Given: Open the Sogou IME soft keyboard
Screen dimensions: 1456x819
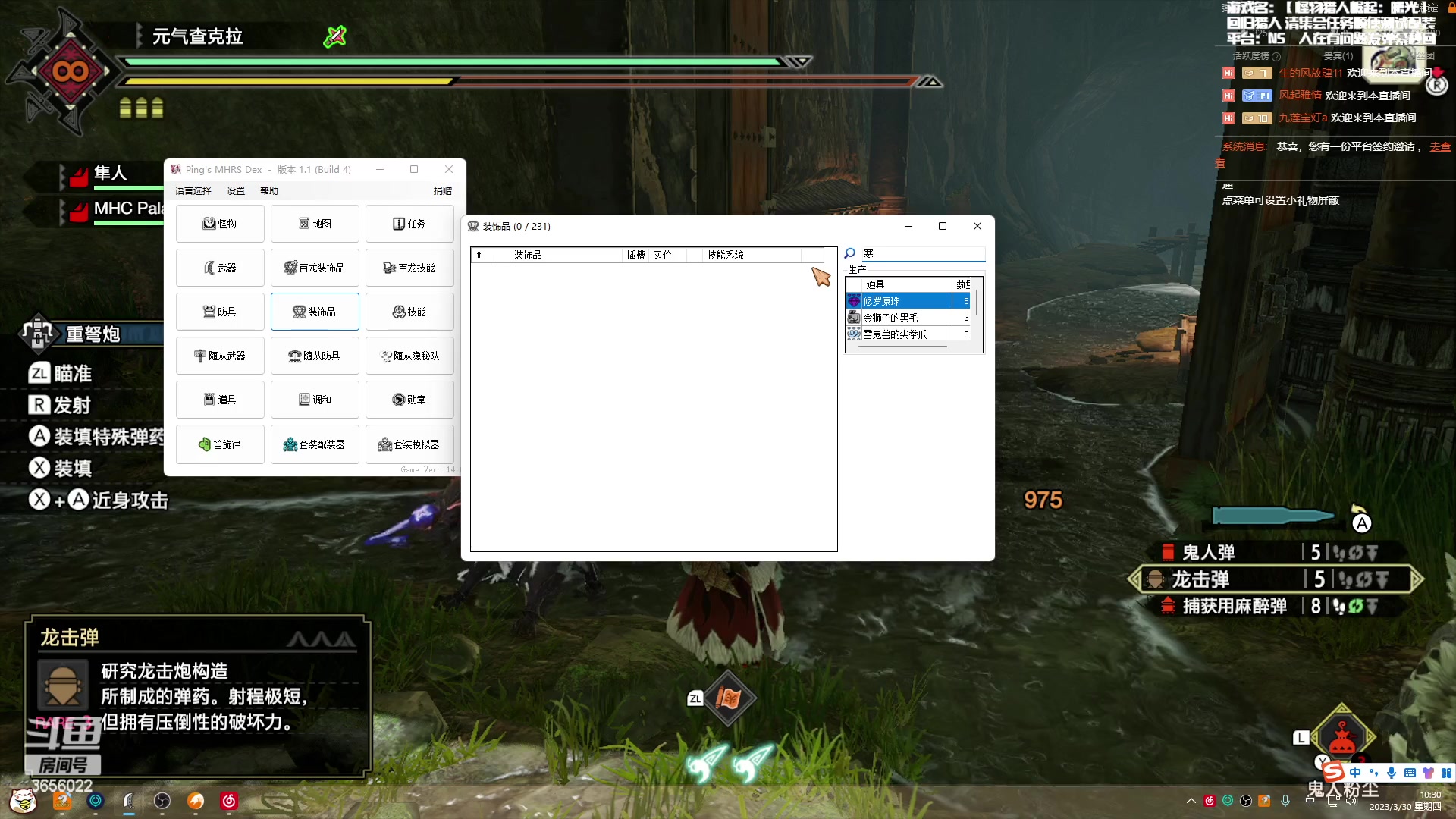Looking at the screenshot, I should pos(1410,773).
